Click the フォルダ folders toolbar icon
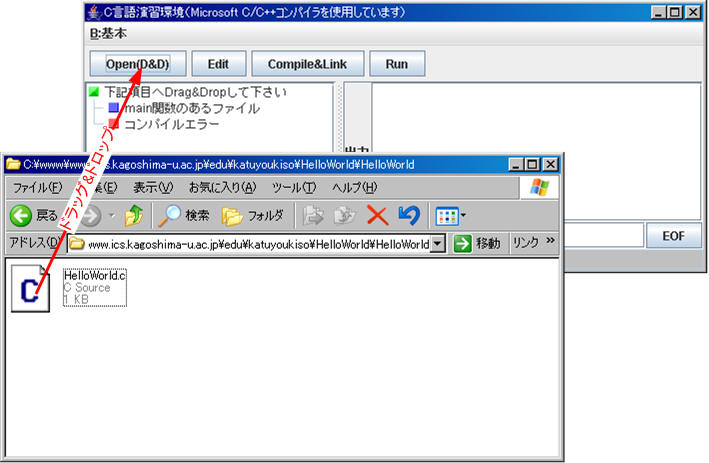This screenshot has height=463, width=709. pos(233,215)
